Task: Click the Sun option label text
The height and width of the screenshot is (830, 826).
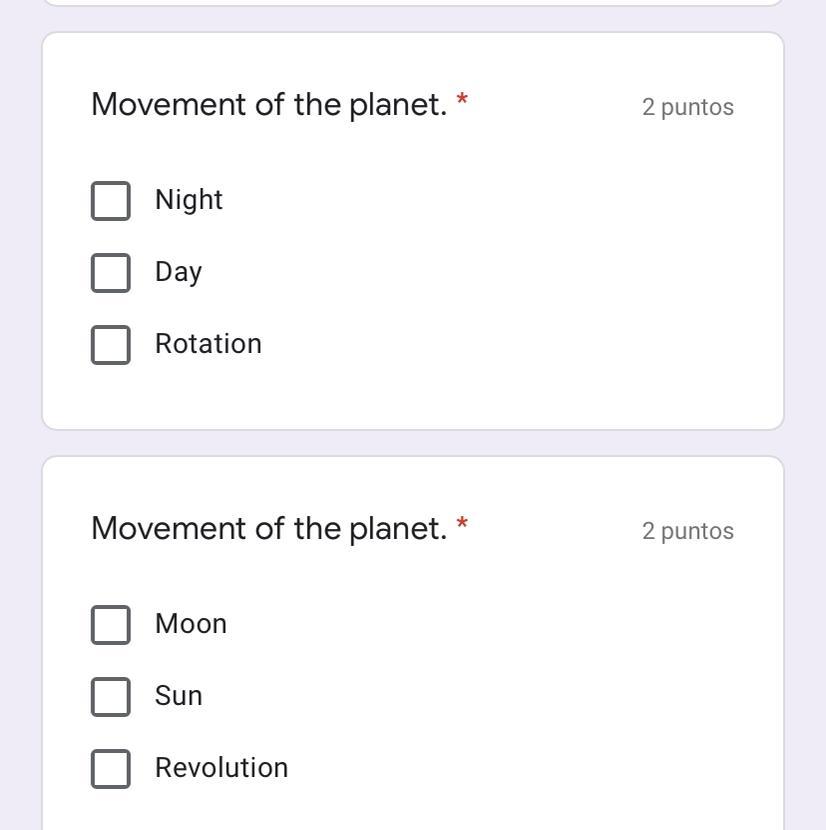Action: [x=178, y=696]
